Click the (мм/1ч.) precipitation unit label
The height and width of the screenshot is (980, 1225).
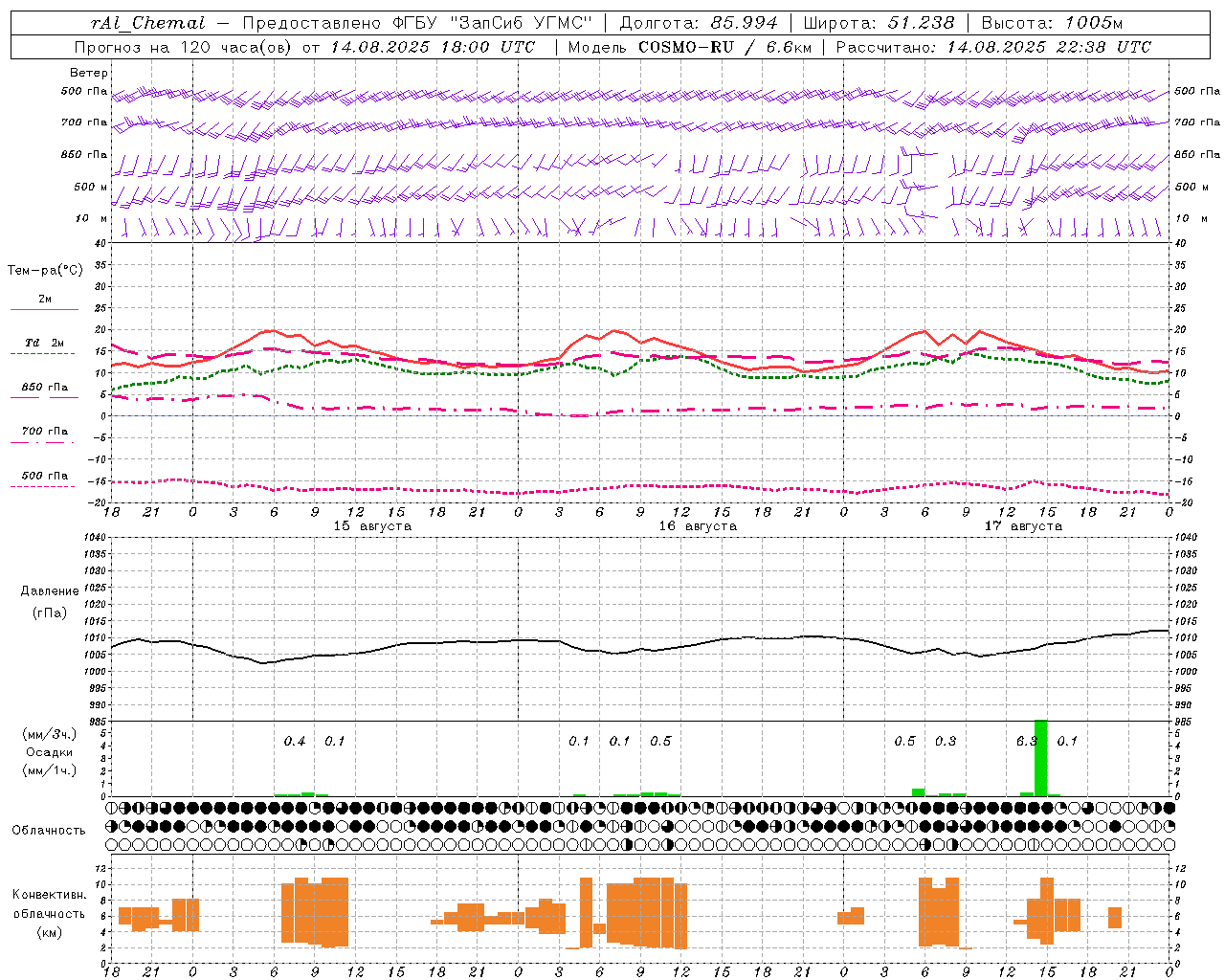(49, 770)
